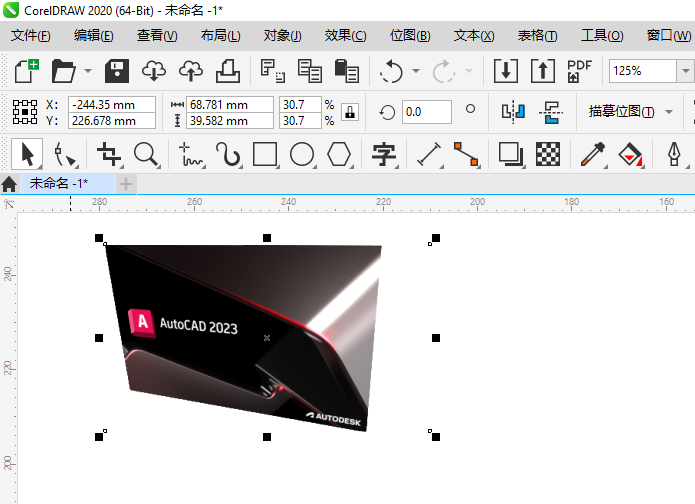Select the Pen outline tool

click(x=675, y=154)
